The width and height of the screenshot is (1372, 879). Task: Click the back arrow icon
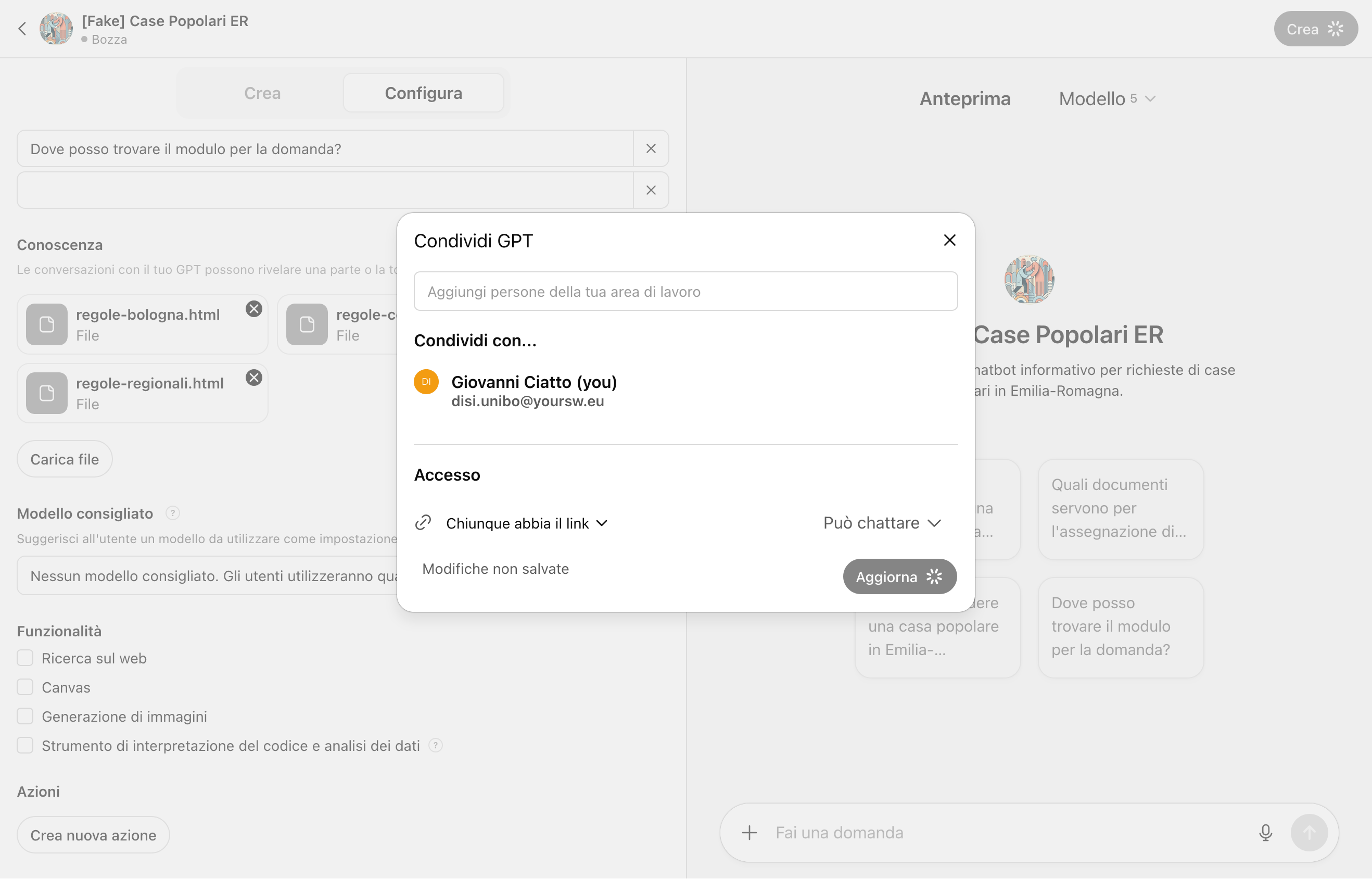pos(22,29)
